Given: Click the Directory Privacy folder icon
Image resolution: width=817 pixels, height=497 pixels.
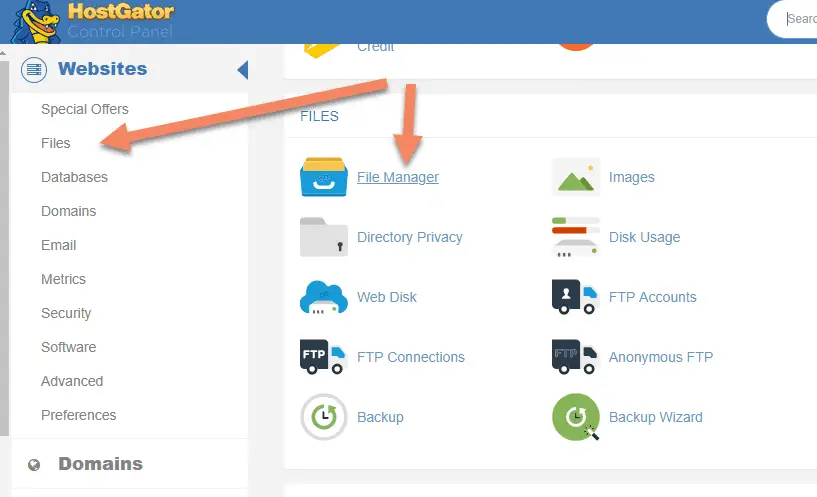Looking at the screenshot, I should pyautogui.click(x=324, y=237).
